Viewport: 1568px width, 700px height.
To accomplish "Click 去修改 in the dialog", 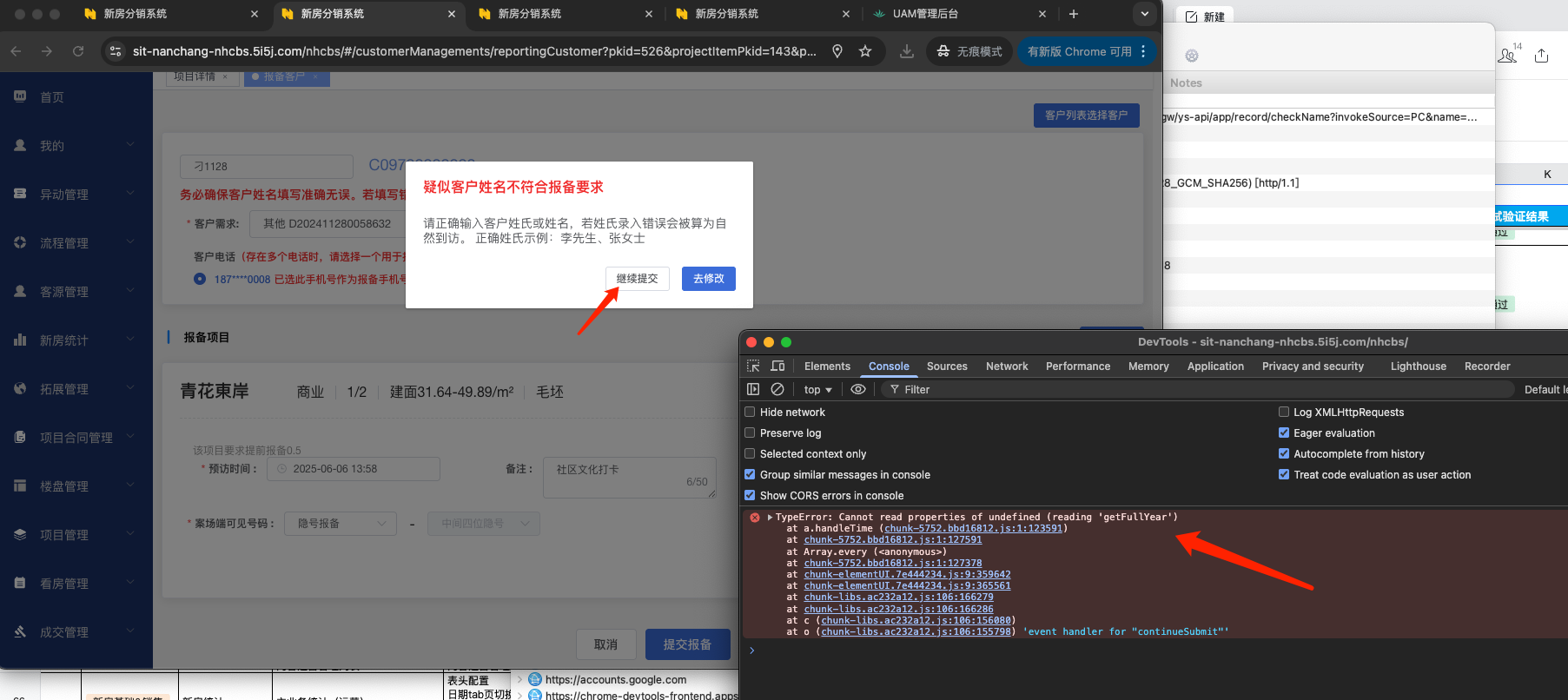I will (x=709, y=279).
